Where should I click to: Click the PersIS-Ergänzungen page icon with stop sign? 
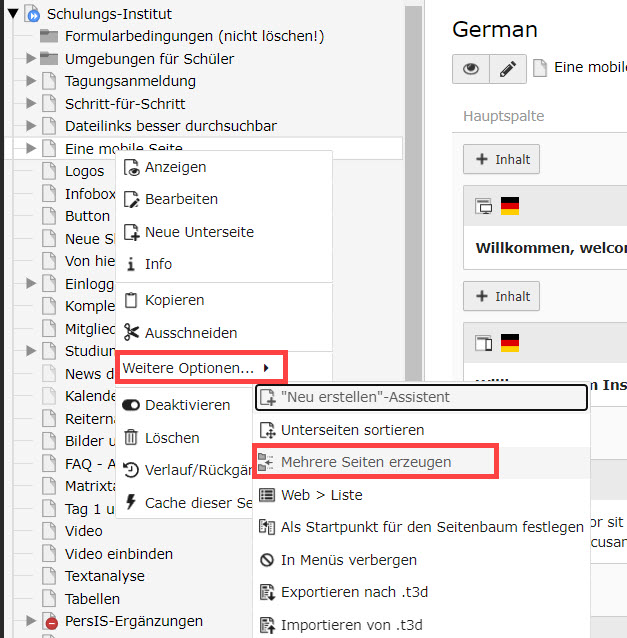tap(50, 622)
